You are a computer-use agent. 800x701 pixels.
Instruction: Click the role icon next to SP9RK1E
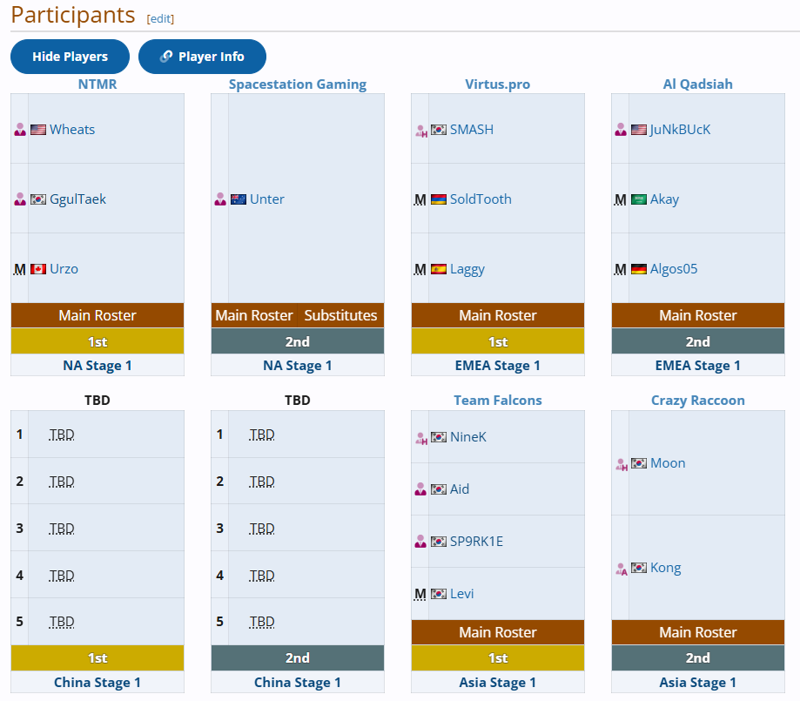tap(420, 541)
